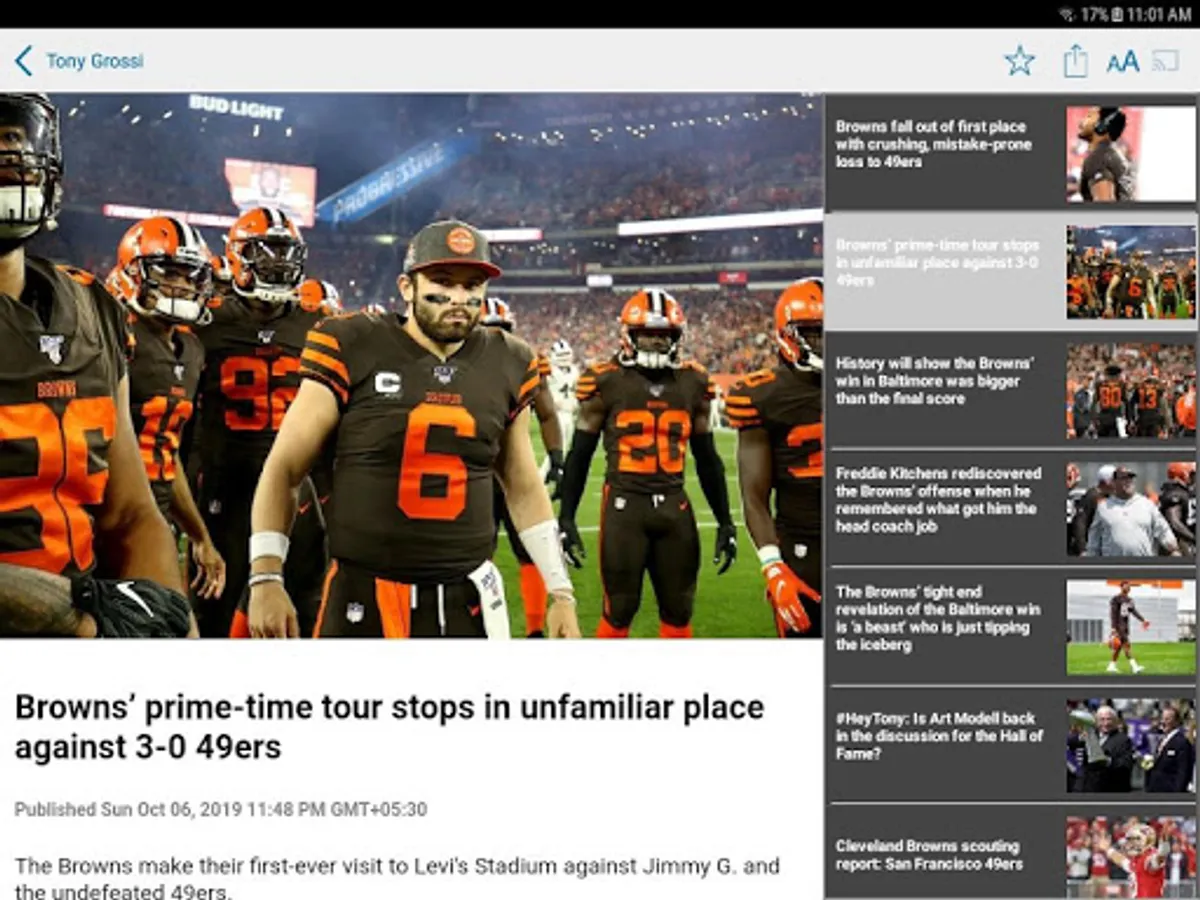
Task: Tap the main Browns players hero photo
Action: 411,366
